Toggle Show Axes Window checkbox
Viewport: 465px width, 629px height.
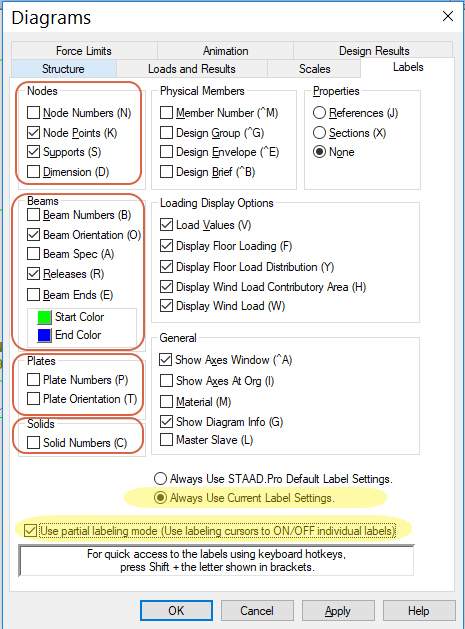pos(166,359)
